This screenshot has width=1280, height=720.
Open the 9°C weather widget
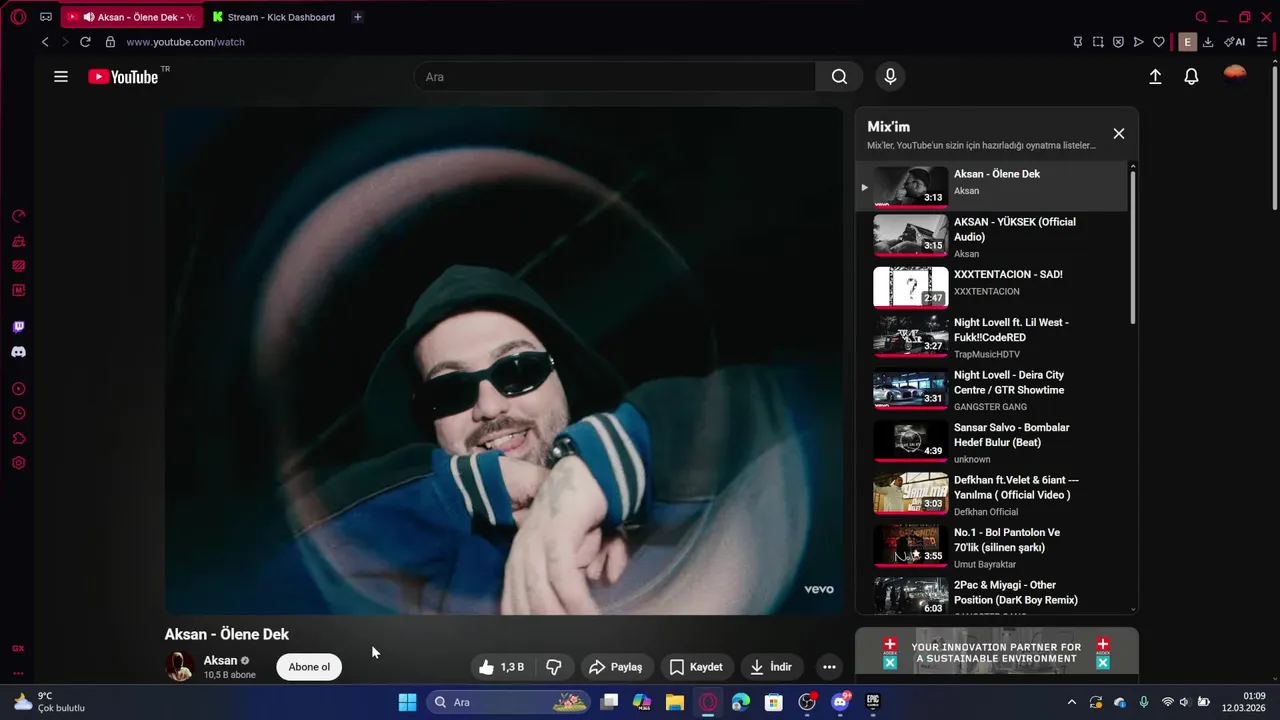coord(48,702)
